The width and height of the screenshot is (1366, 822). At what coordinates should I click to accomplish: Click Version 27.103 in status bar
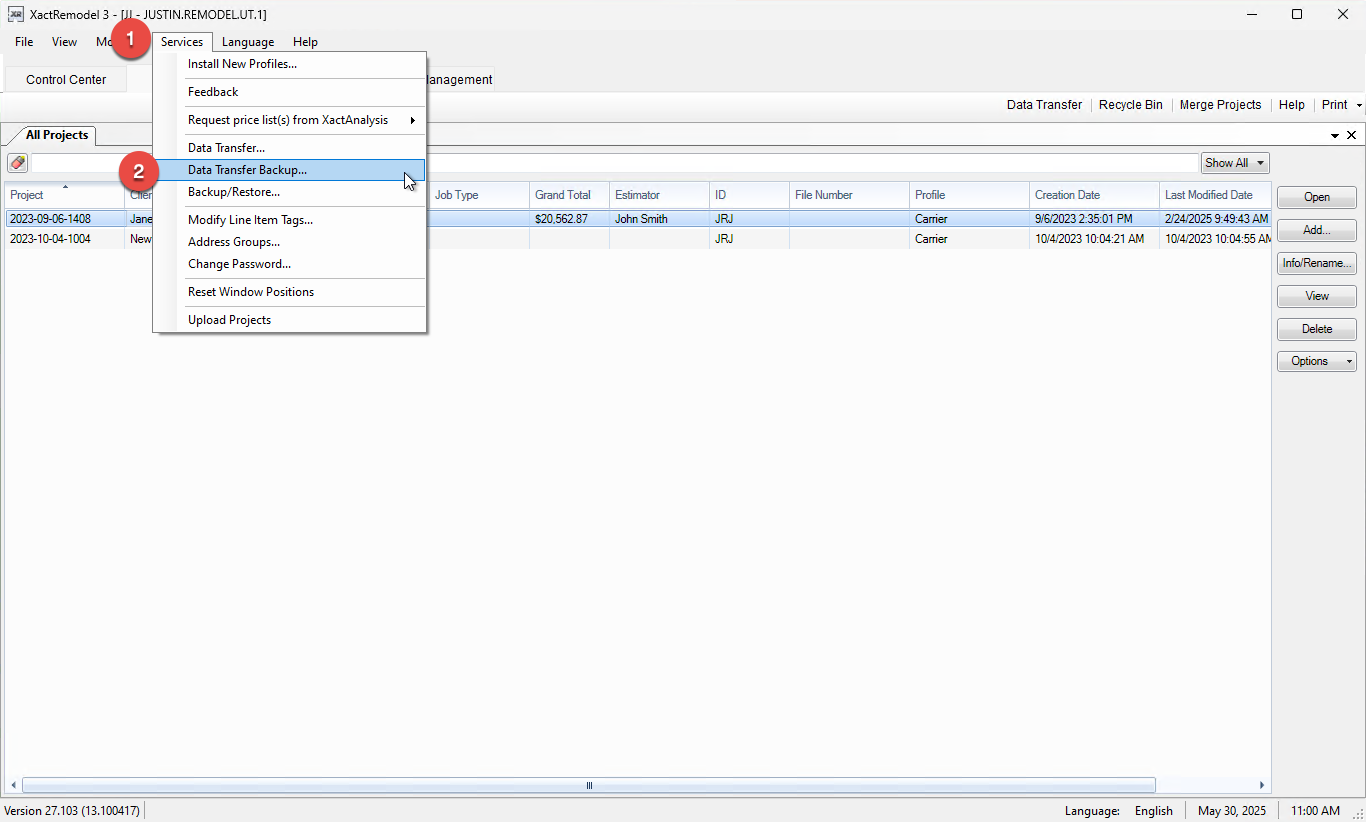72,811
